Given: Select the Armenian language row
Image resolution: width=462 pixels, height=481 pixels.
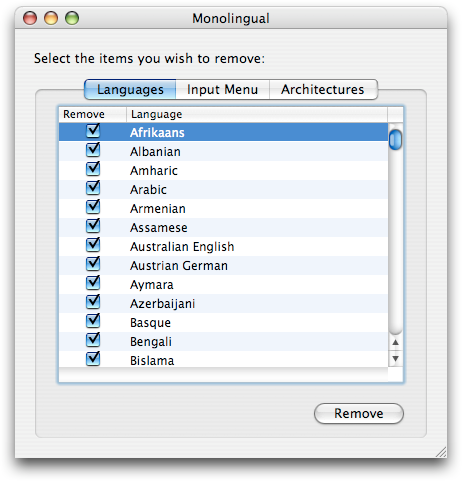Looking at the screenshot, I should pyautogui.click(x=223, y=209).
